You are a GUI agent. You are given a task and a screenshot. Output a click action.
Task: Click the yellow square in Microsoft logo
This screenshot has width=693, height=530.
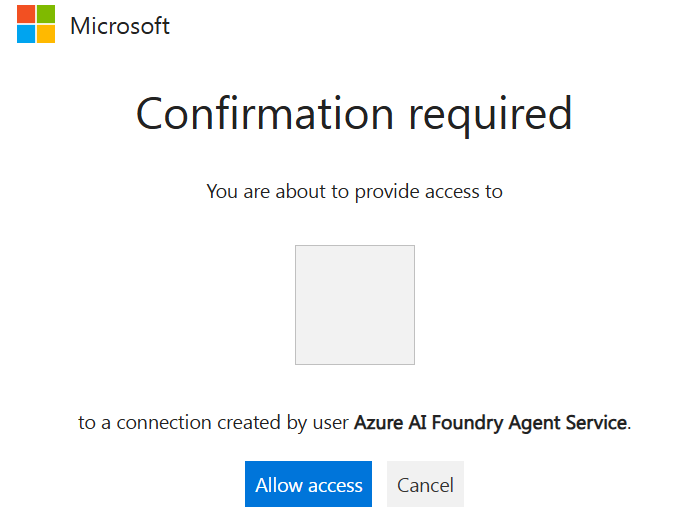point(46,34)
